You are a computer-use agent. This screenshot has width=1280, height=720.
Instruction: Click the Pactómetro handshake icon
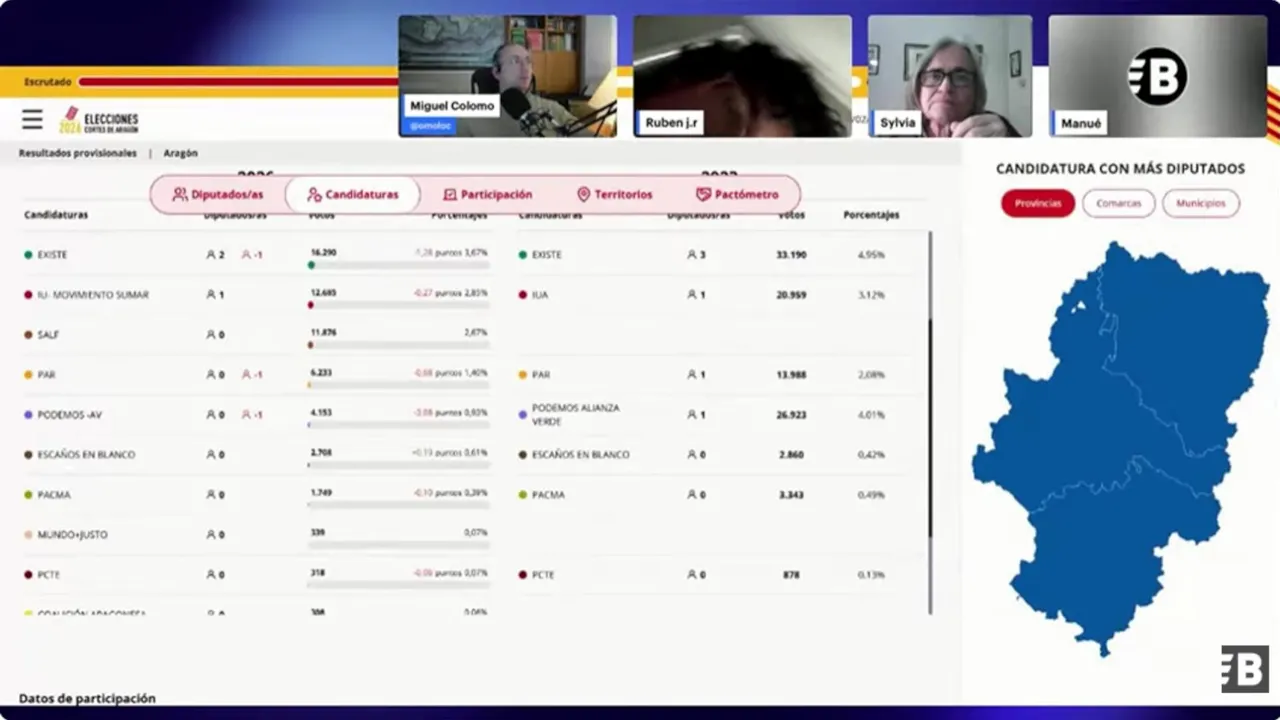pyautogui.click(x=704, y=195)
